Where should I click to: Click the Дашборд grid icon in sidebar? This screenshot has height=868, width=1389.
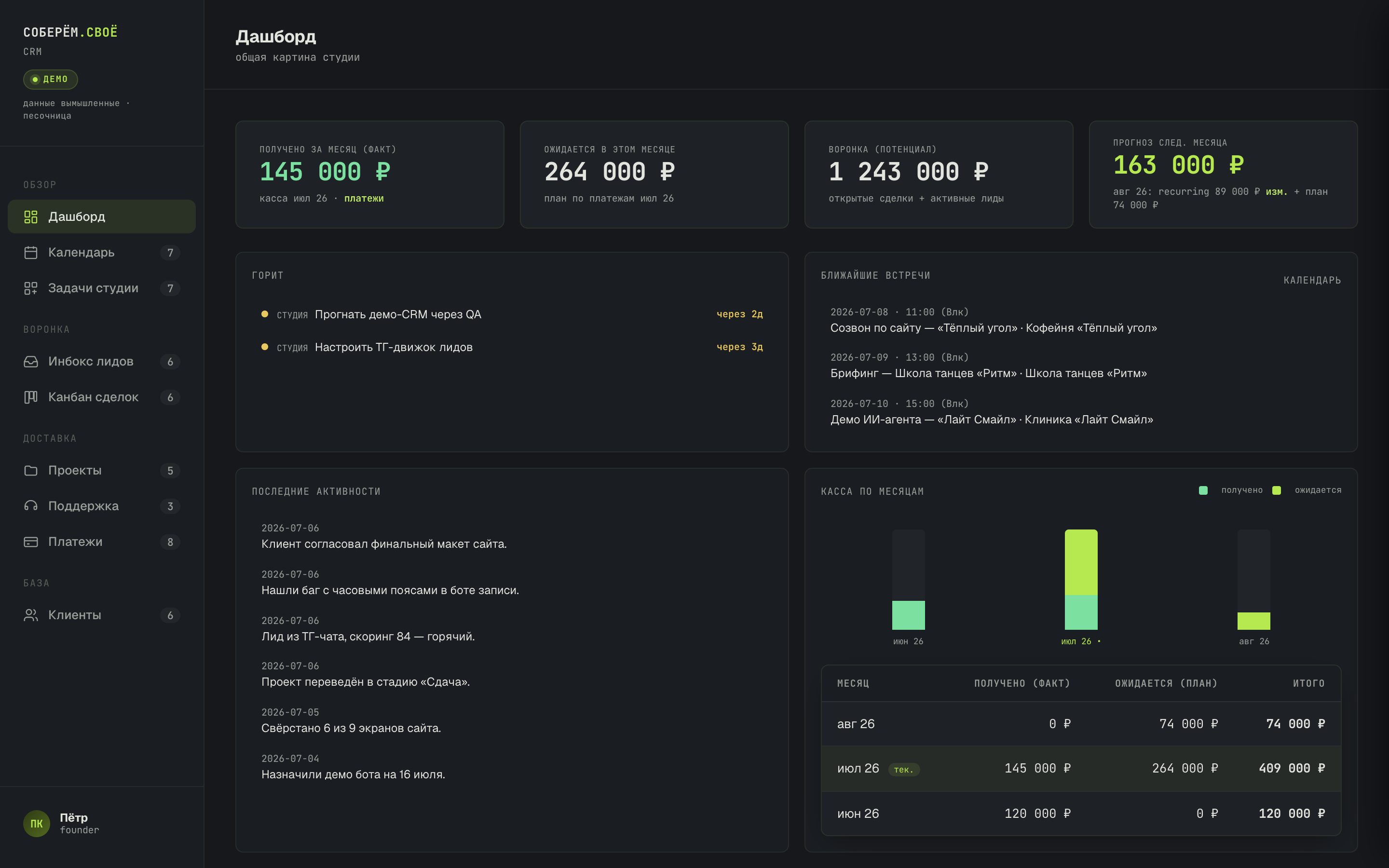[x=31, y=217]
